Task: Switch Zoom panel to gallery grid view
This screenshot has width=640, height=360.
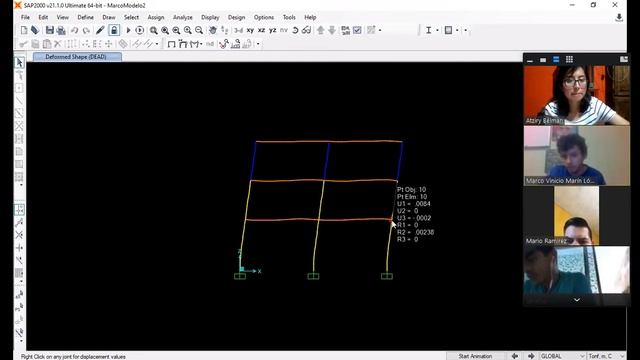Action: pos(569,60)
